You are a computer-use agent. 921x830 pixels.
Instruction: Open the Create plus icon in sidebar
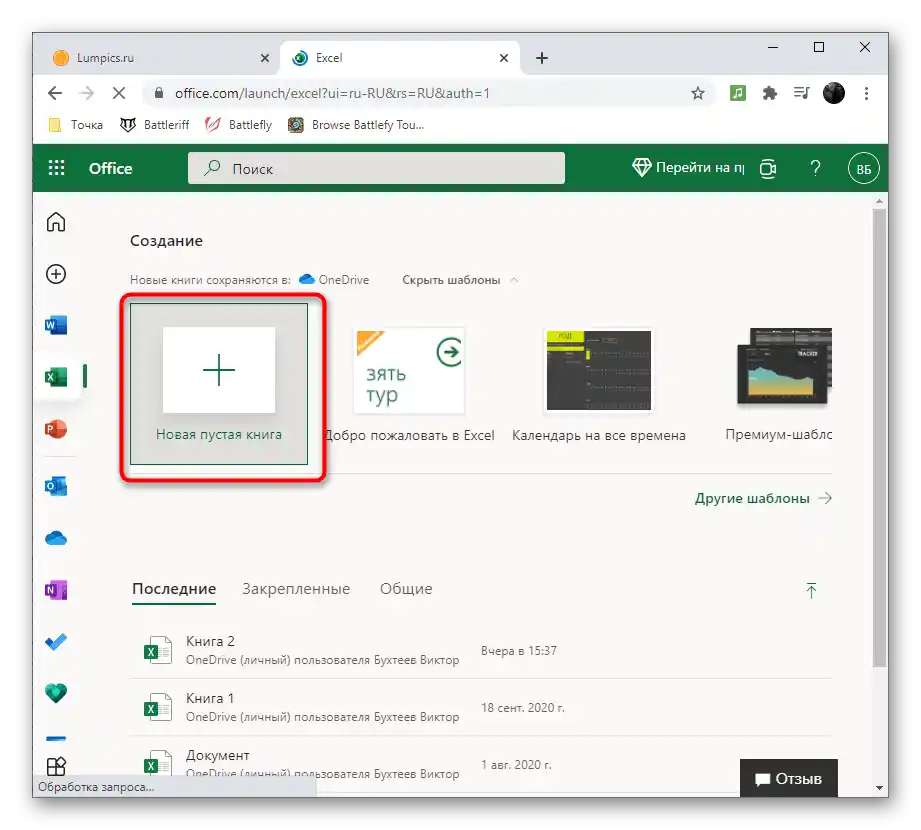56,274
